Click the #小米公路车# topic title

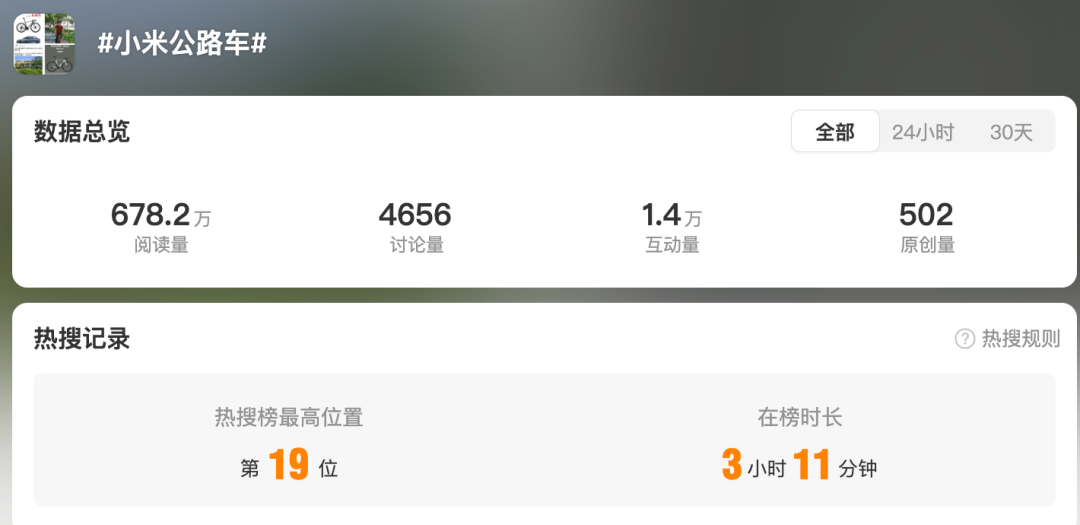click(x=182, y=45)
